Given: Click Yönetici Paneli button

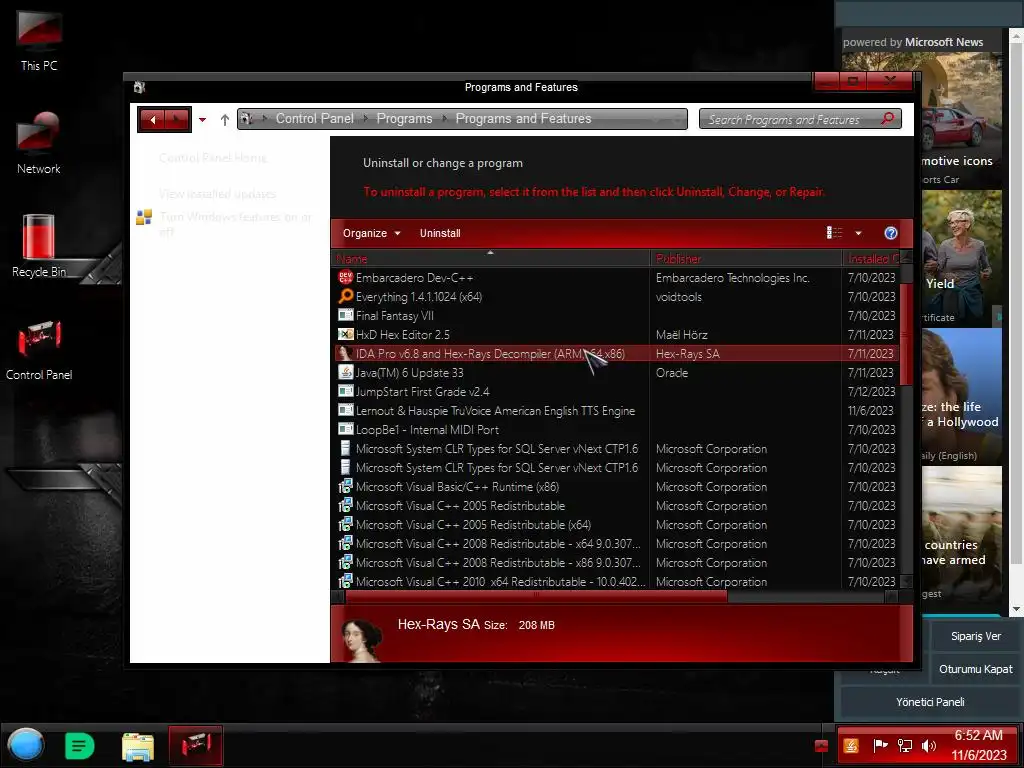Looking at the screenshot, I should [x=930, y=702].
